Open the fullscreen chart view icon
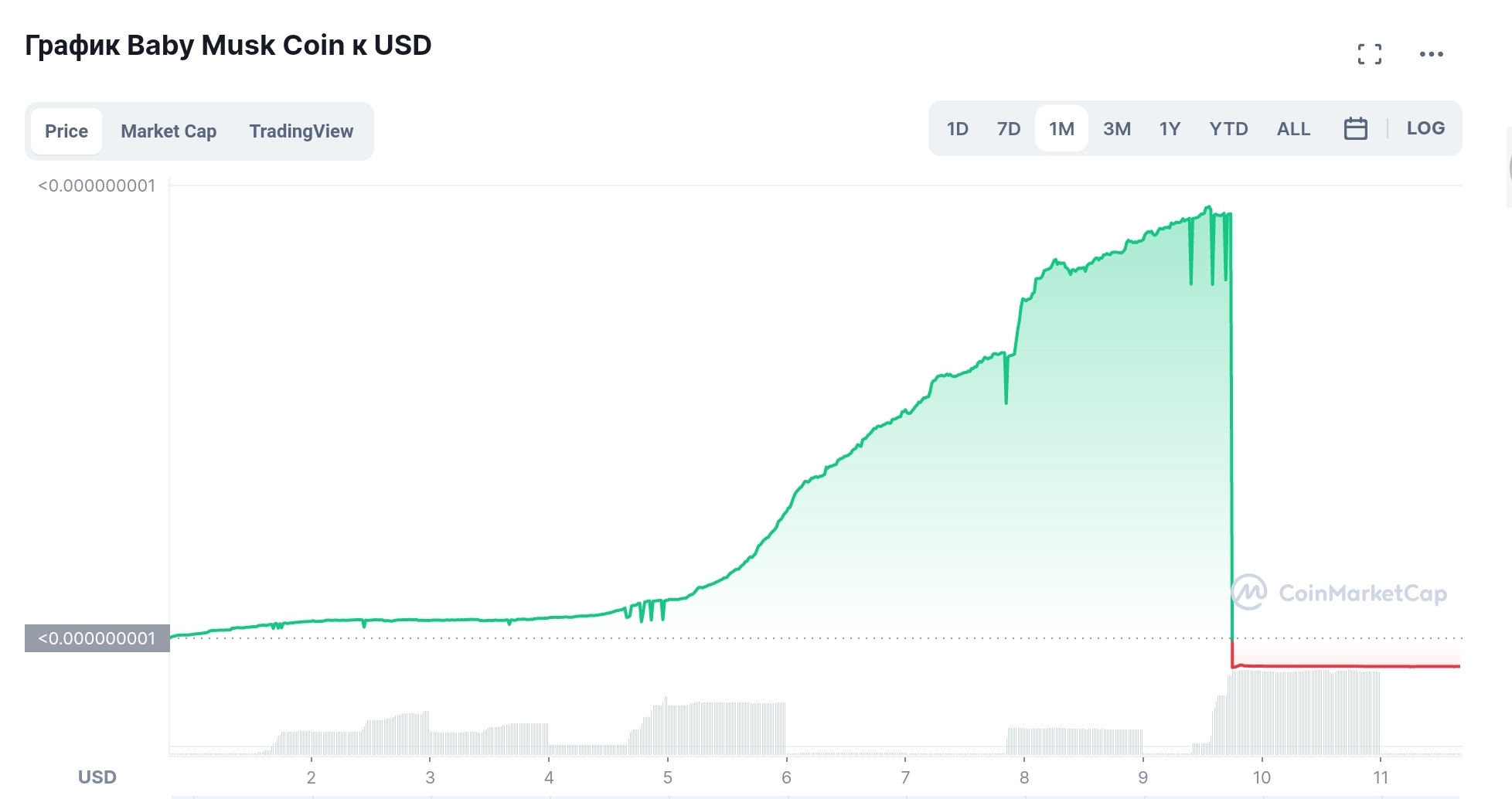 1369,54
